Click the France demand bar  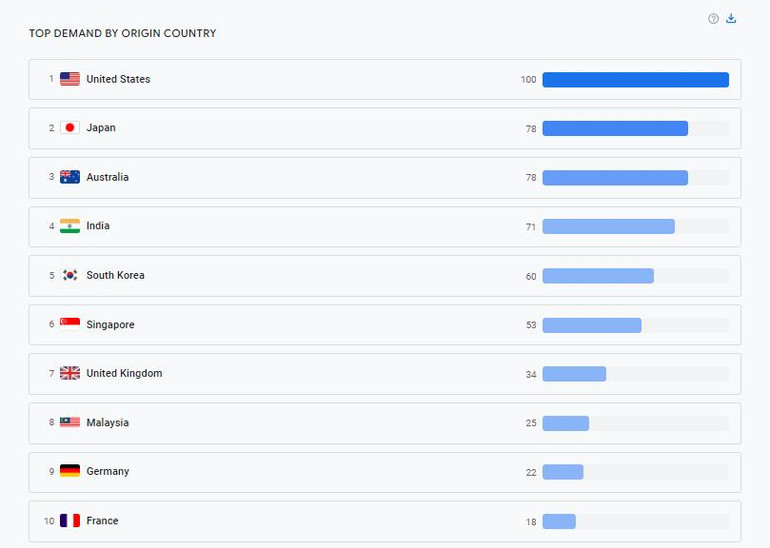click(x=559, y=521)
